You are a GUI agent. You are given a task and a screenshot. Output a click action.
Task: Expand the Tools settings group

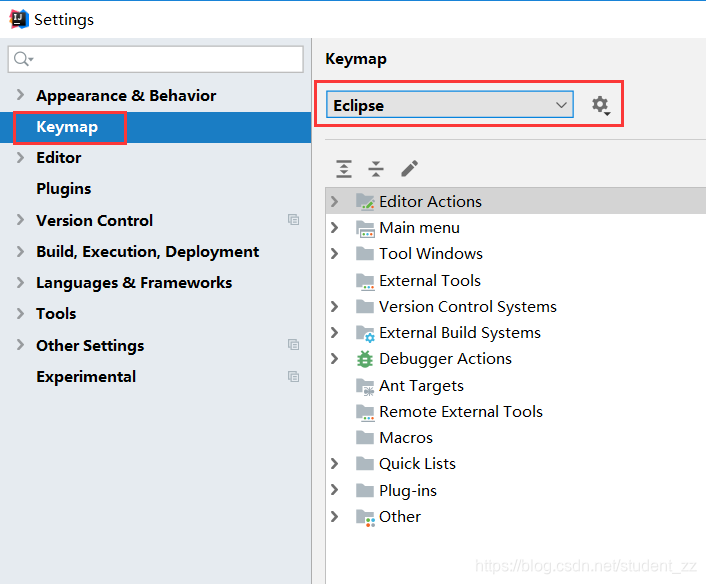point(20,313)
